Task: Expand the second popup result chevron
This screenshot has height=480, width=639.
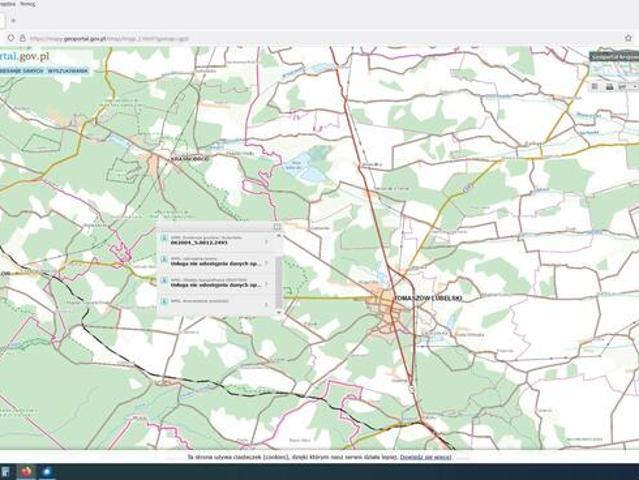Action: click(x=266, y=261)
